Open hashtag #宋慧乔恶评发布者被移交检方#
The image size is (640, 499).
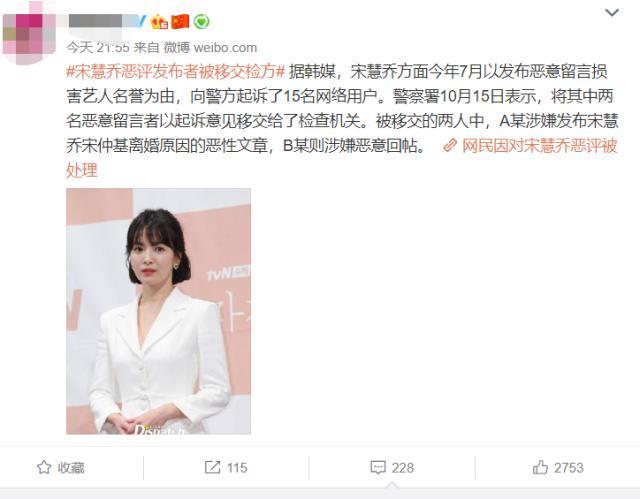[176, 72]
